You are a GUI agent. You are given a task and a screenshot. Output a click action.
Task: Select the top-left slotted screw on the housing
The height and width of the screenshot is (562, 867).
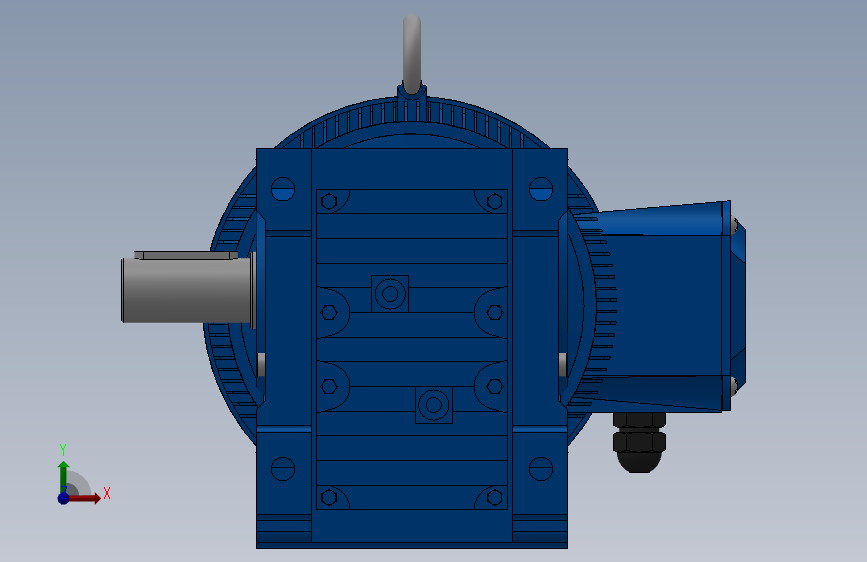(283, 189)
